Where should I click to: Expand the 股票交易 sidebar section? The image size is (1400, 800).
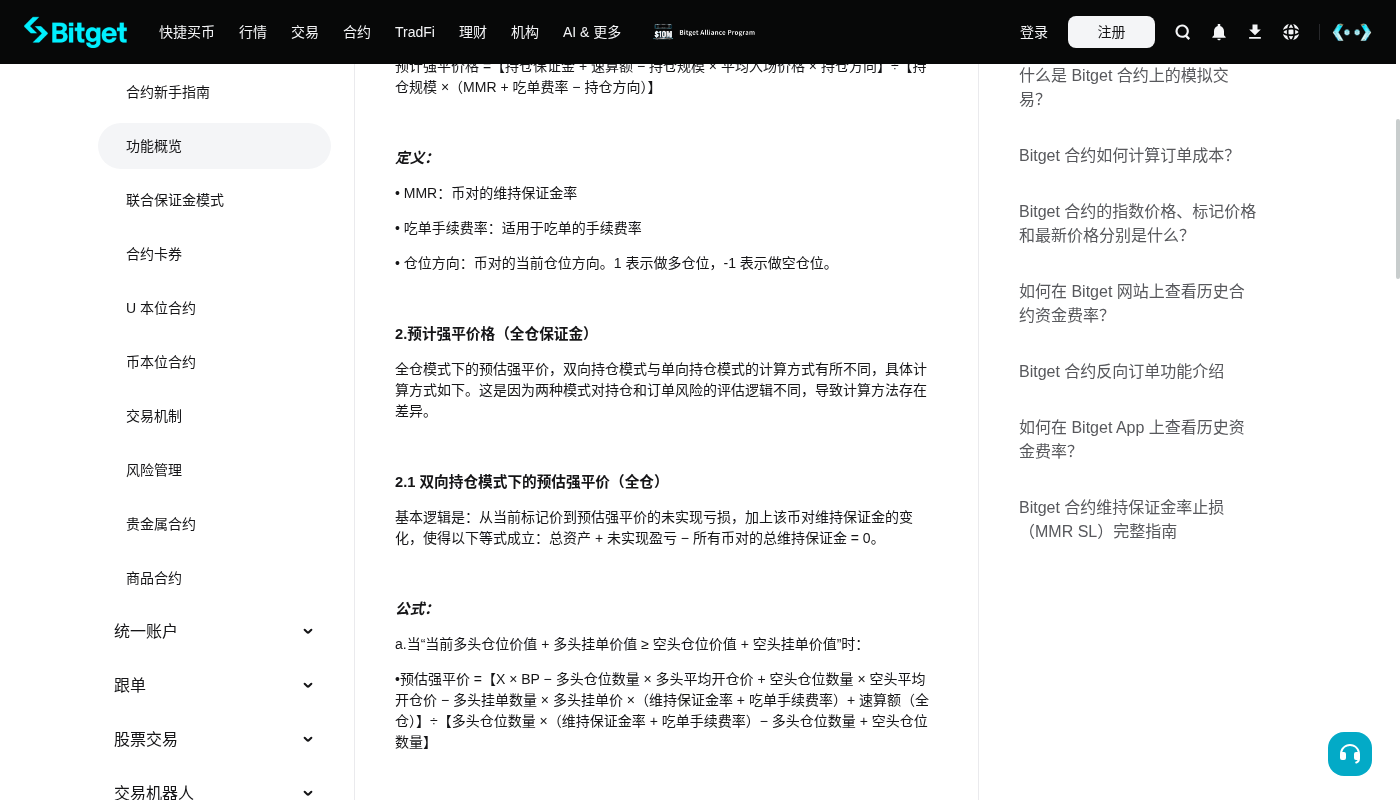[214, 739]
